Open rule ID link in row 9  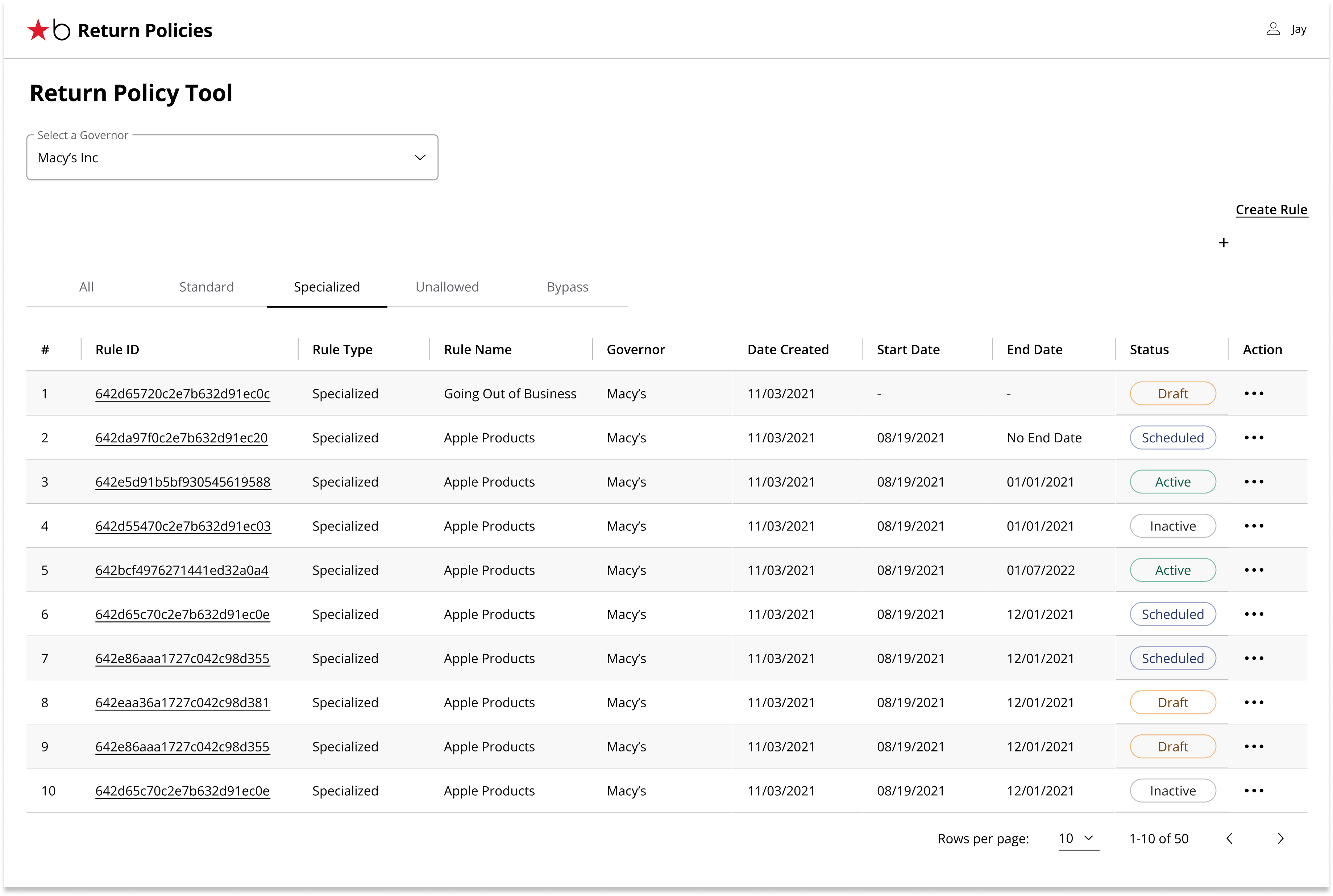(x=182, y=747)
